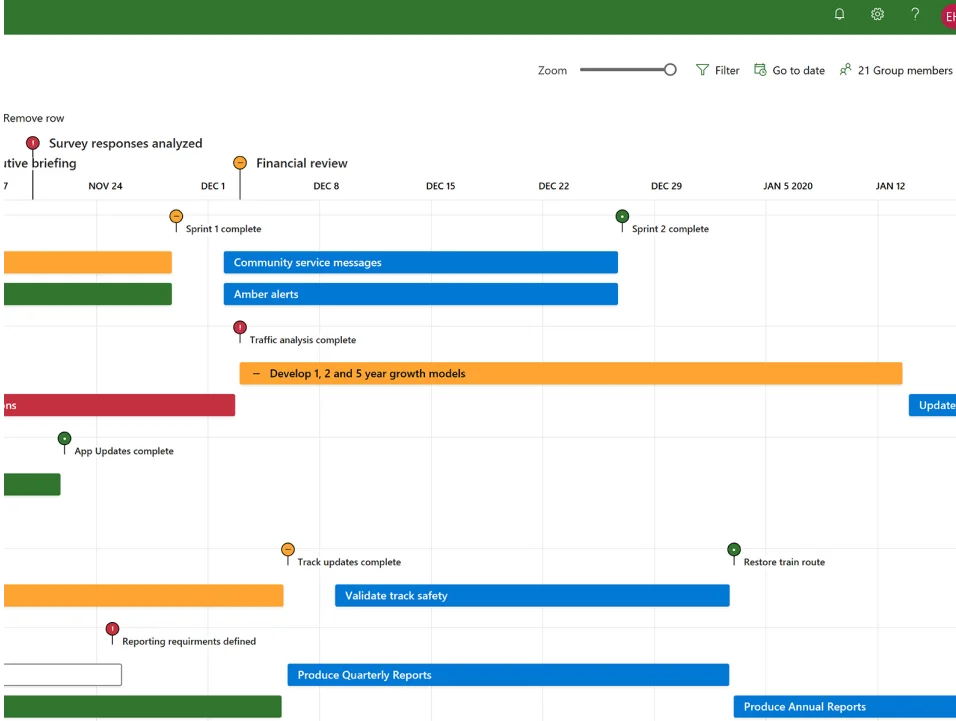
Task: Open the settings gear icon
Action: point(877,14)
